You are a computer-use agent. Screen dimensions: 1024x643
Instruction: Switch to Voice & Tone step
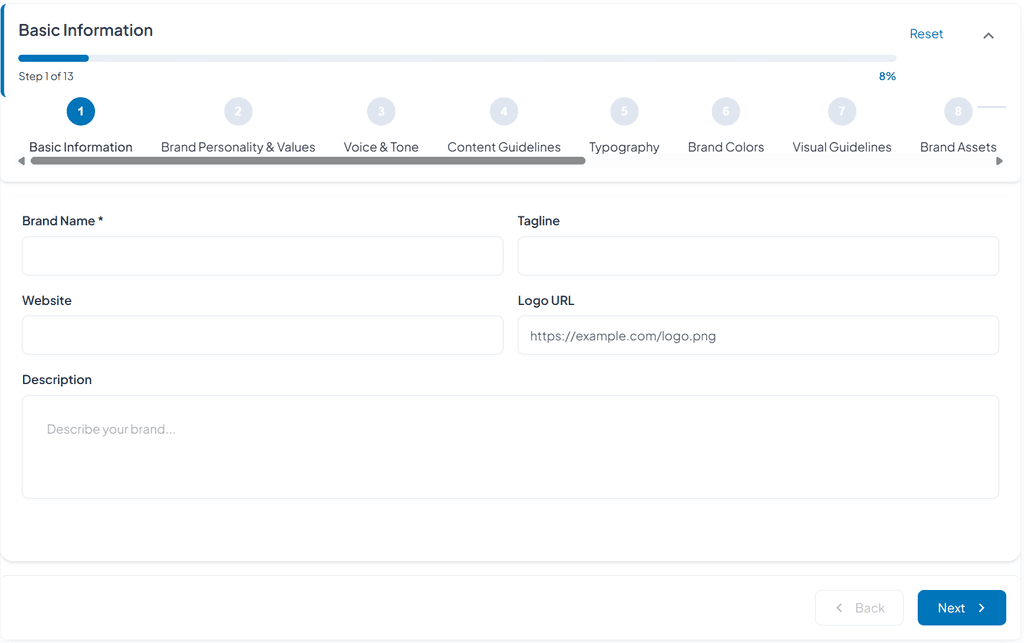(x=381, y=147)
